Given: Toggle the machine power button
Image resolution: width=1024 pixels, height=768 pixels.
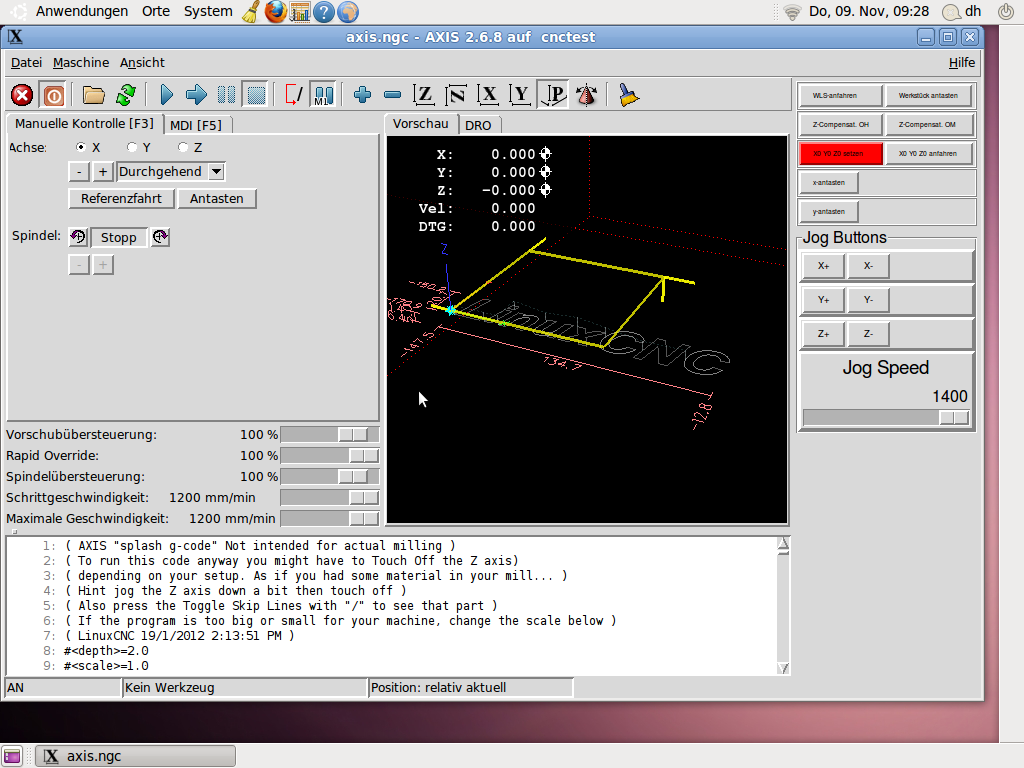Looking at the screenshot, I should point(54,95).
